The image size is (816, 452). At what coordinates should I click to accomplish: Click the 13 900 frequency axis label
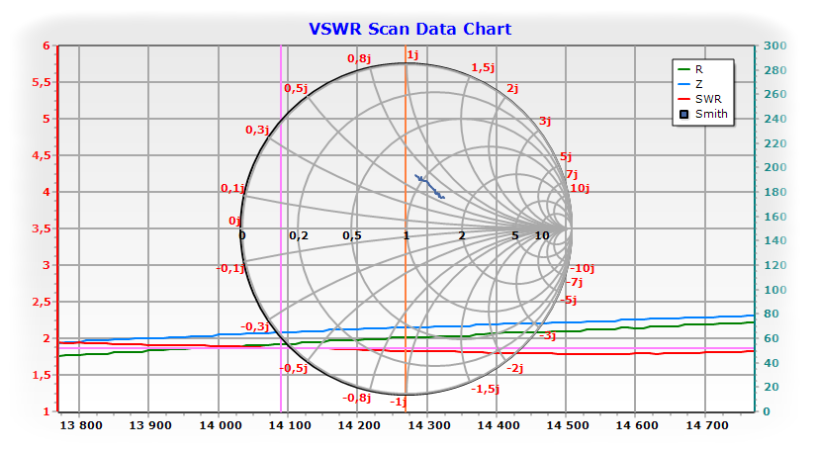click(x=150, y=425)
